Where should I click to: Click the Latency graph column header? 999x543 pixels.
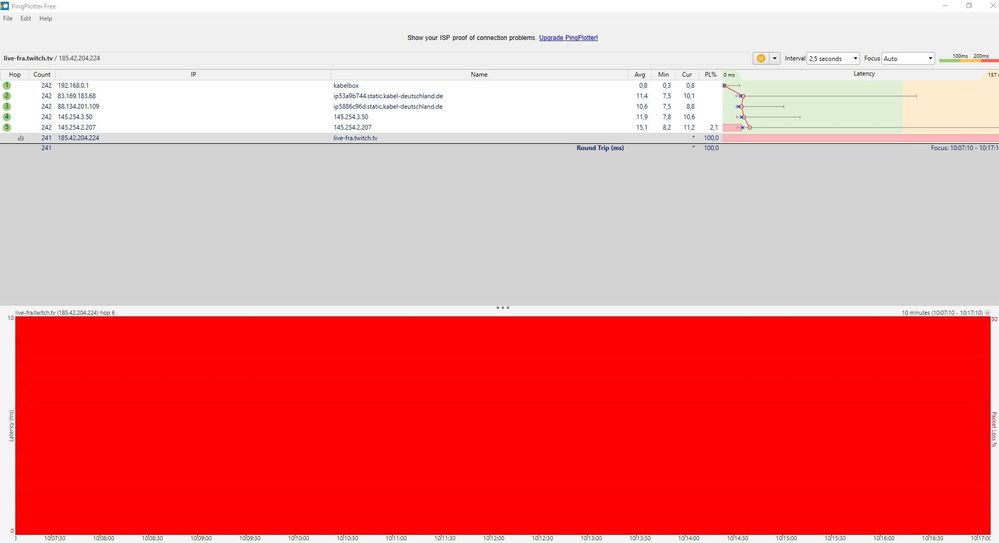(x=864, y=74)
